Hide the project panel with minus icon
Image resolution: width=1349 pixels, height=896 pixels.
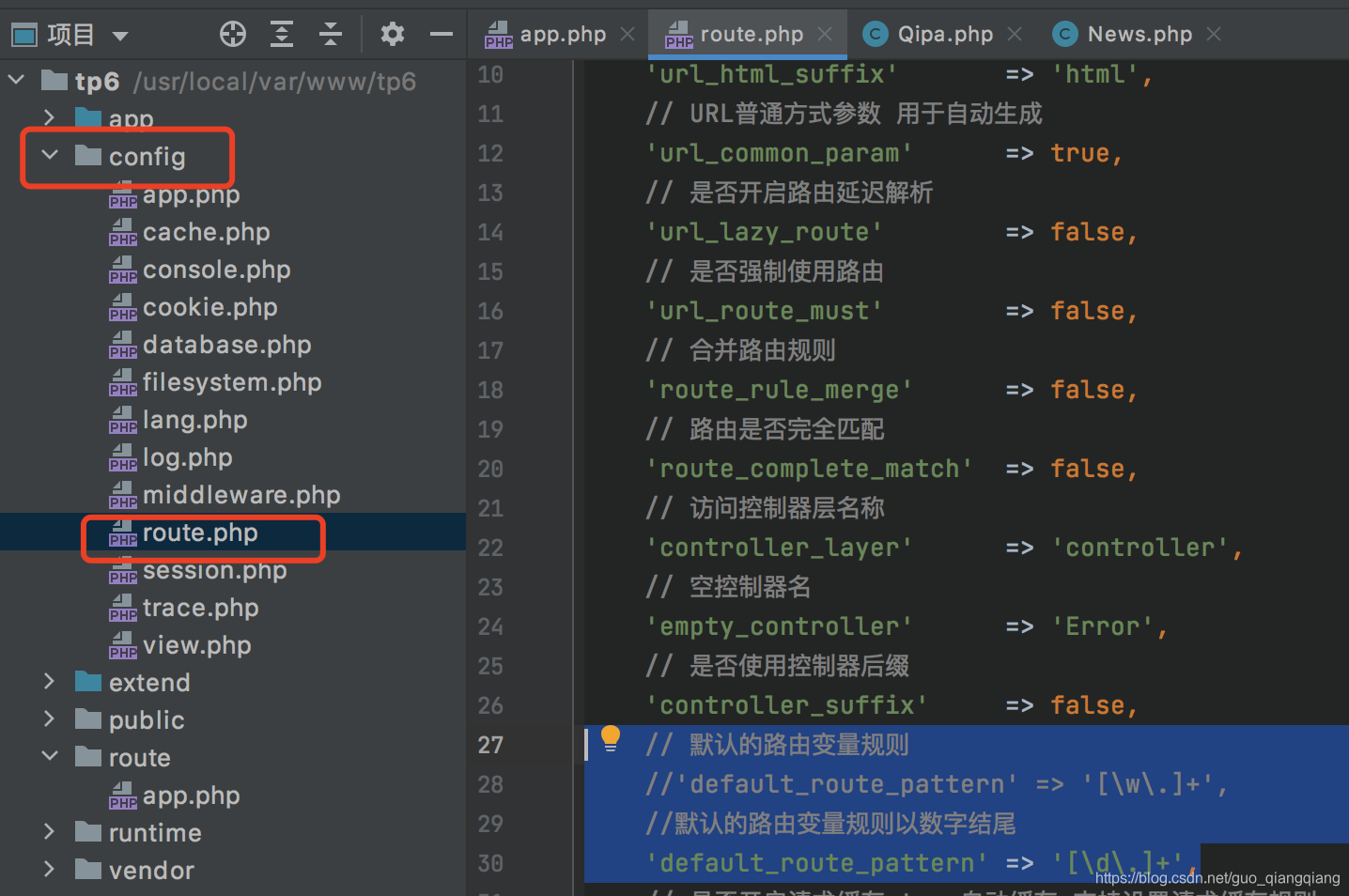(x=442, y=35)
